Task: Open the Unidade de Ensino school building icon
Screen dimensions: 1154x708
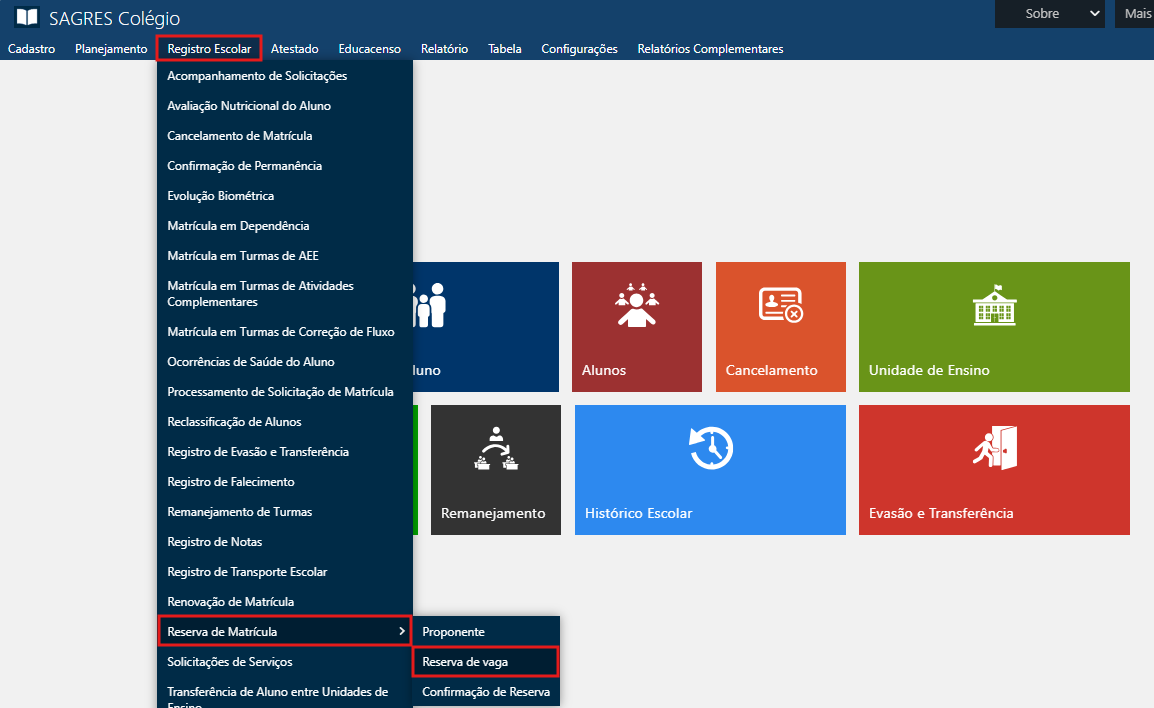Action: tap(994, 305)
